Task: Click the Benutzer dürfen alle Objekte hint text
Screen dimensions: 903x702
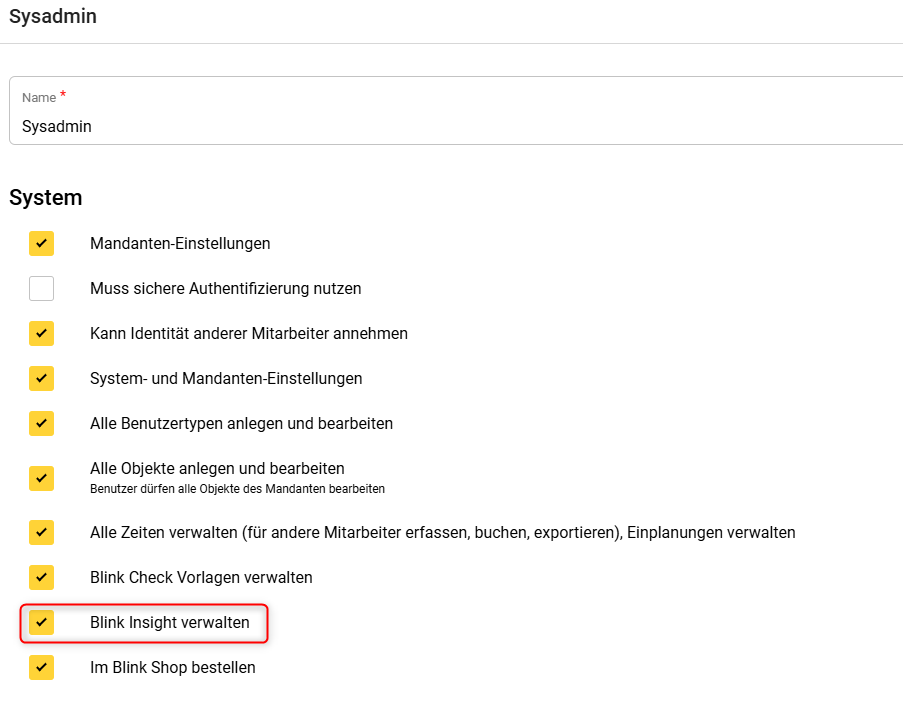Action: [x=237, y=489]
